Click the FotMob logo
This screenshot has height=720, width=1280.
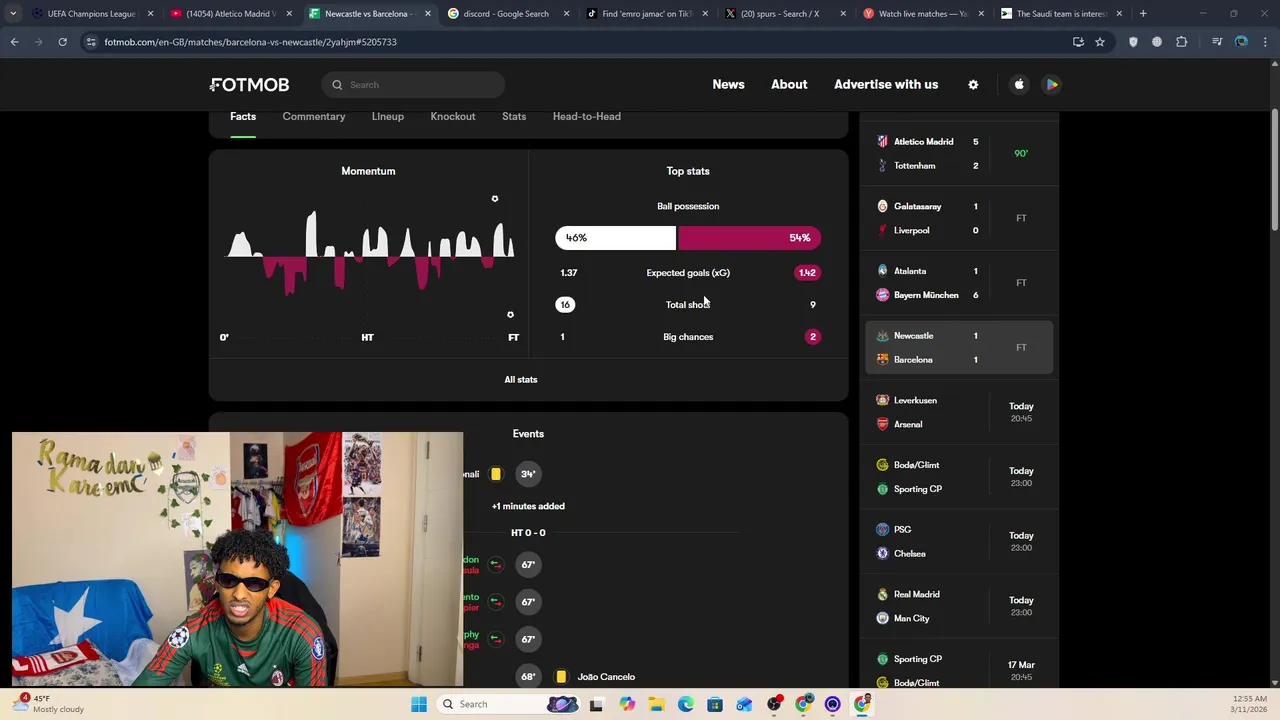pos(249,85)
